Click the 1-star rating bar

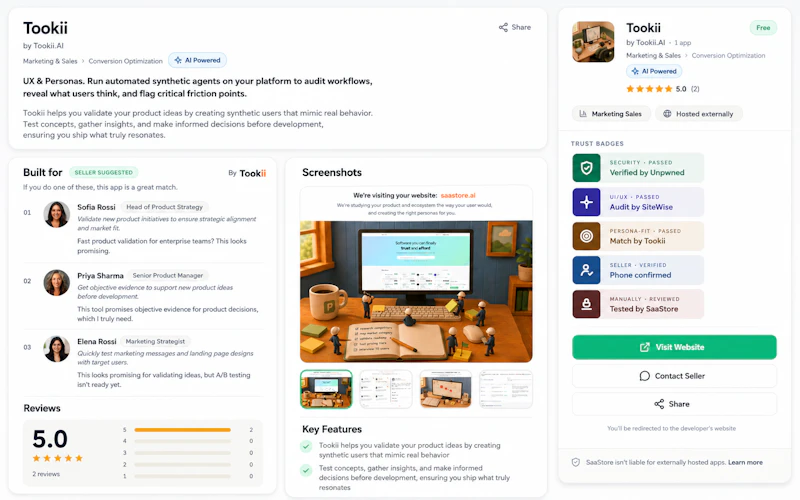(x=182, y=476)
